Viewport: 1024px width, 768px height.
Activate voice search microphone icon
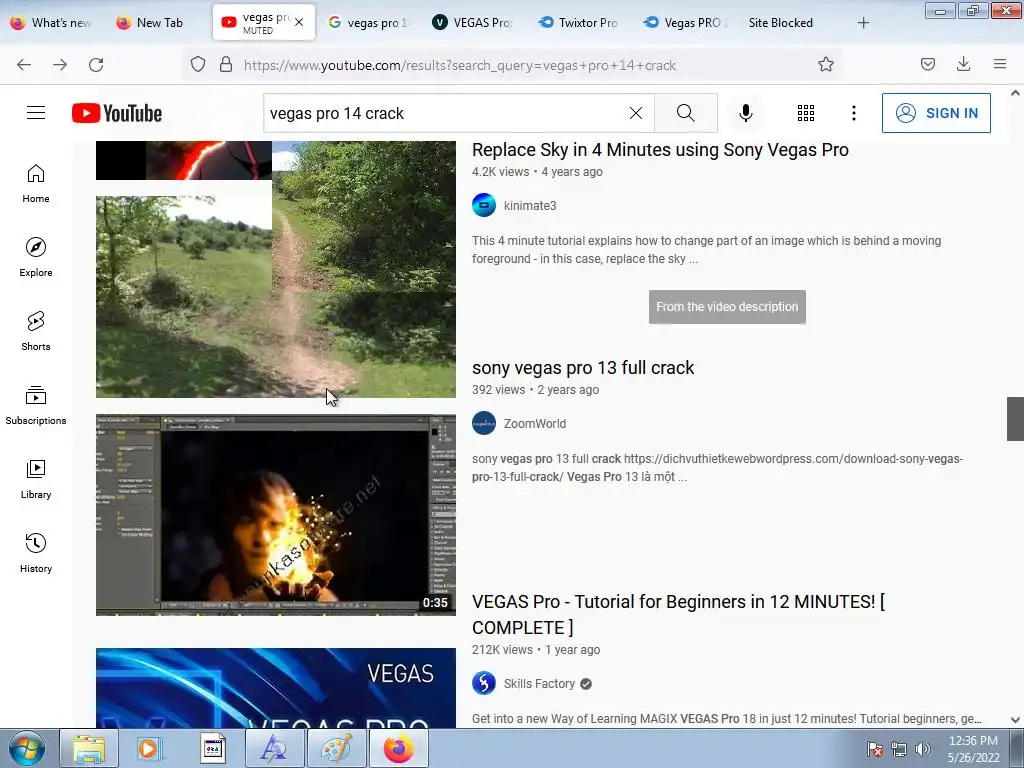(746, 113)
